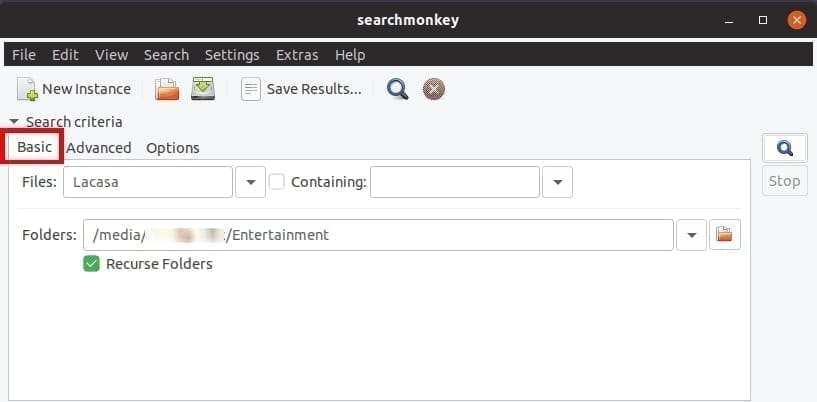Click the New Instance toolbar icon

28,89
